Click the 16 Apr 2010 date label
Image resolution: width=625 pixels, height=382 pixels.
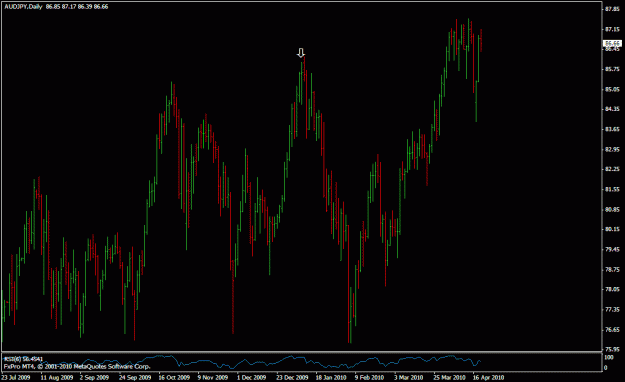[488, 377]
